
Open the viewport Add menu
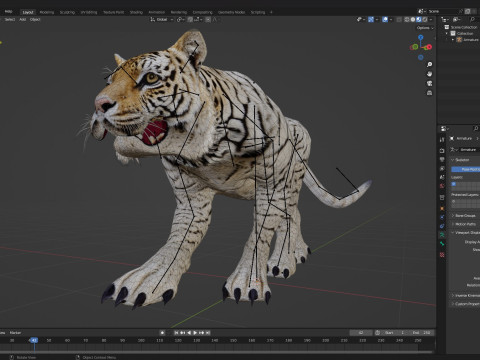pos(22,19)
